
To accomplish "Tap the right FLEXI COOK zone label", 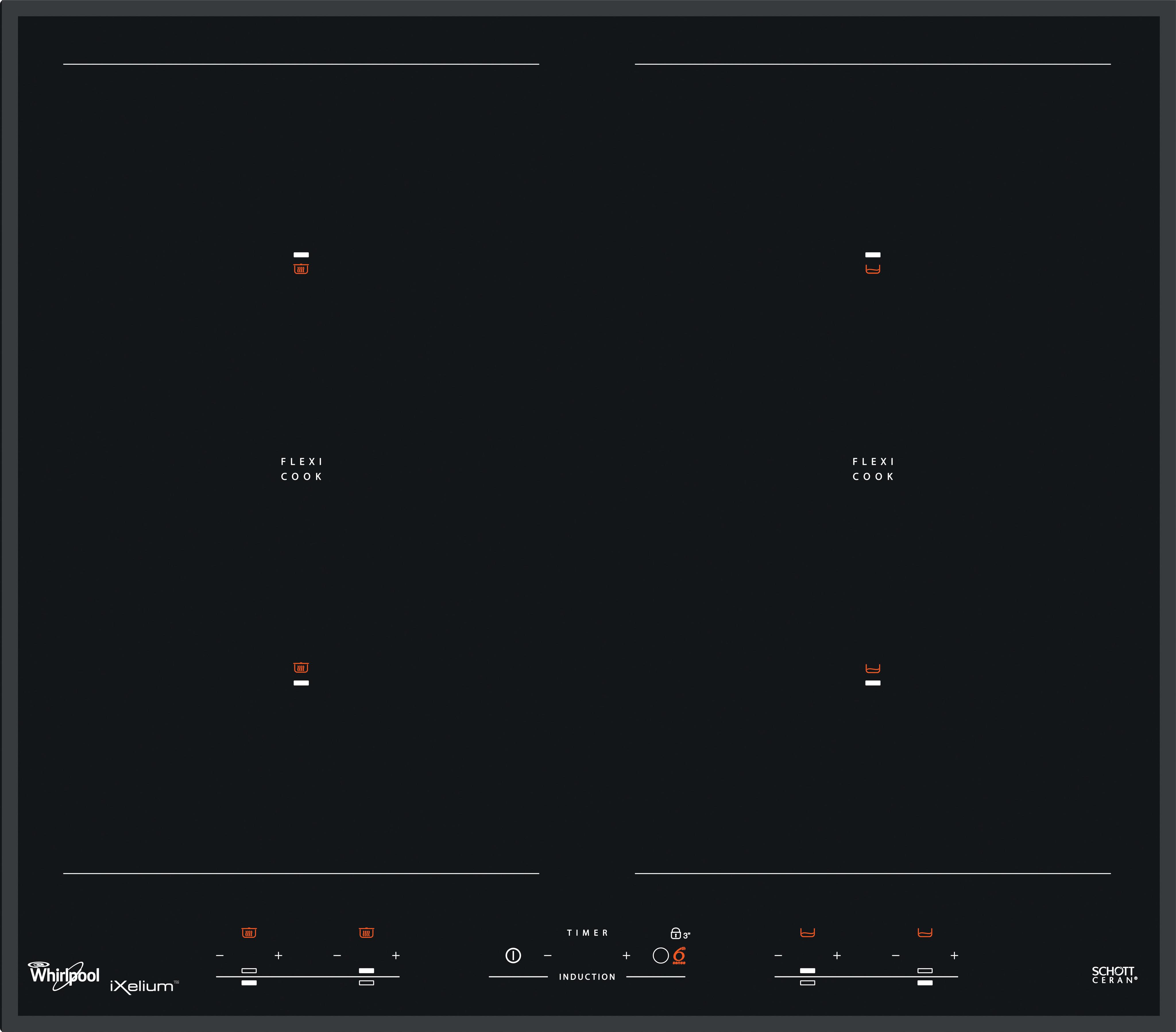I will (873, 469).
